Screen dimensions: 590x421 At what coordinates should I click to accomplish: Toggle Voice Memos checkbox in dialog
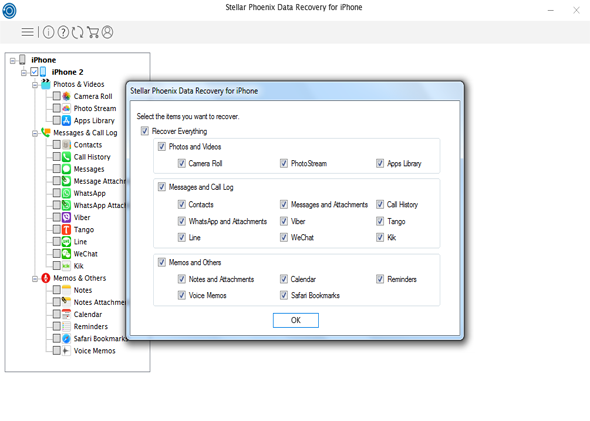(182, 295)
